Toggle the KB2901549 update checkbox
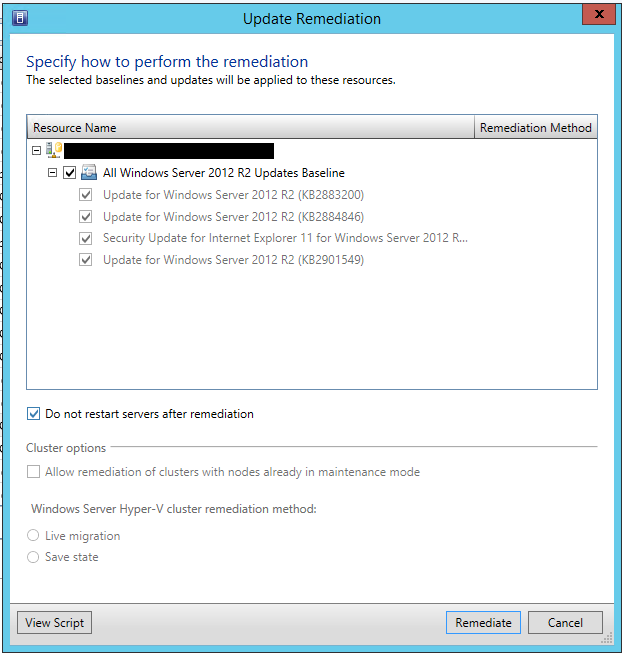Screen dimensions: 622x654 coord(86,260)
